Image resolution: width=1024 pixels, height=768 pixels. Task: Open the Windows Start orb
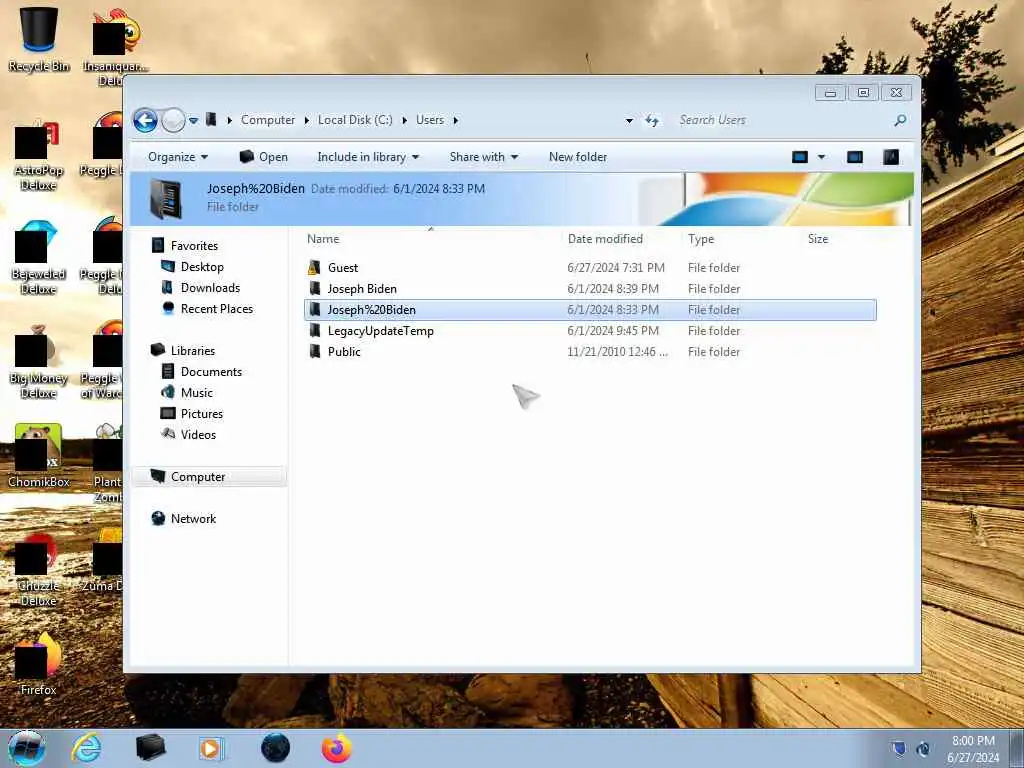(x=27, y=748)
